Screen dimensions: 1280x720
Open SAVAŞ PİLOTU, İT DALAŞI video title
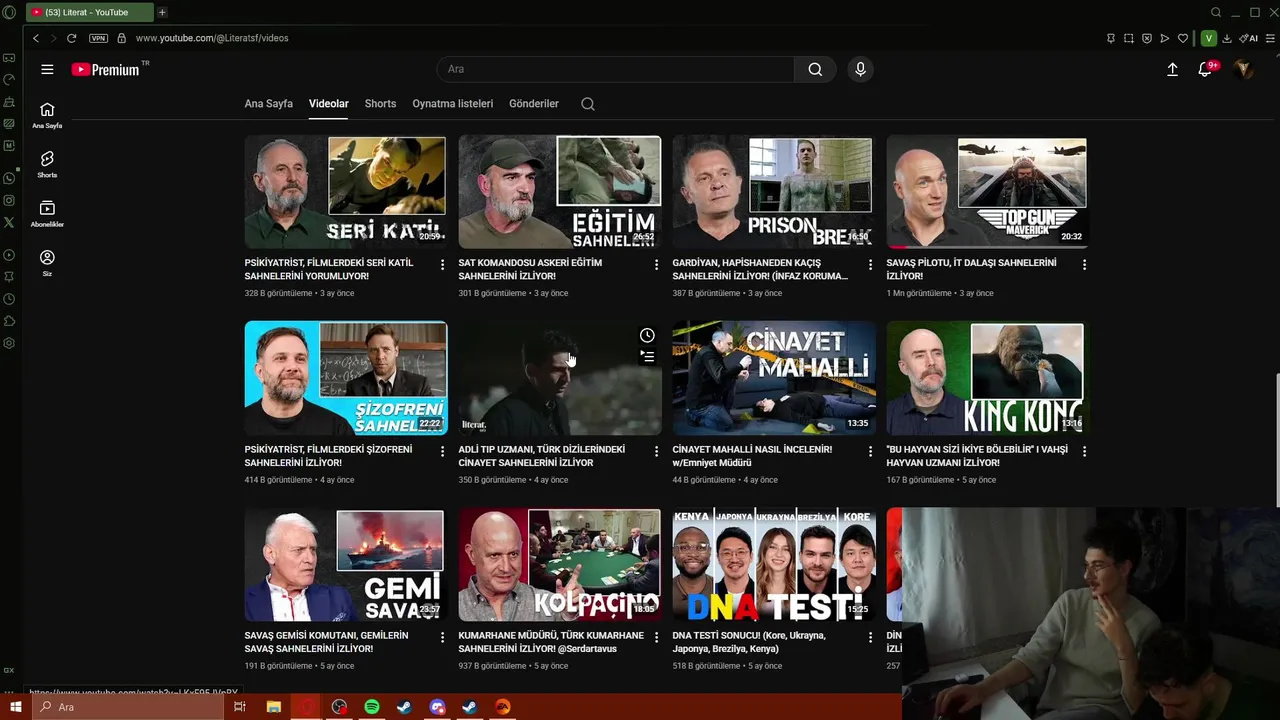click(x=971, y=269)
